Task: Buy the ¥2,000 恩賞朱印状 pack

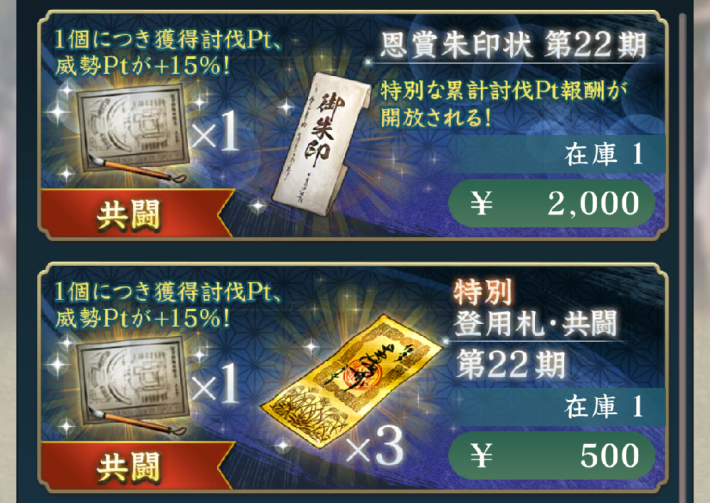Action: [552, 203]
